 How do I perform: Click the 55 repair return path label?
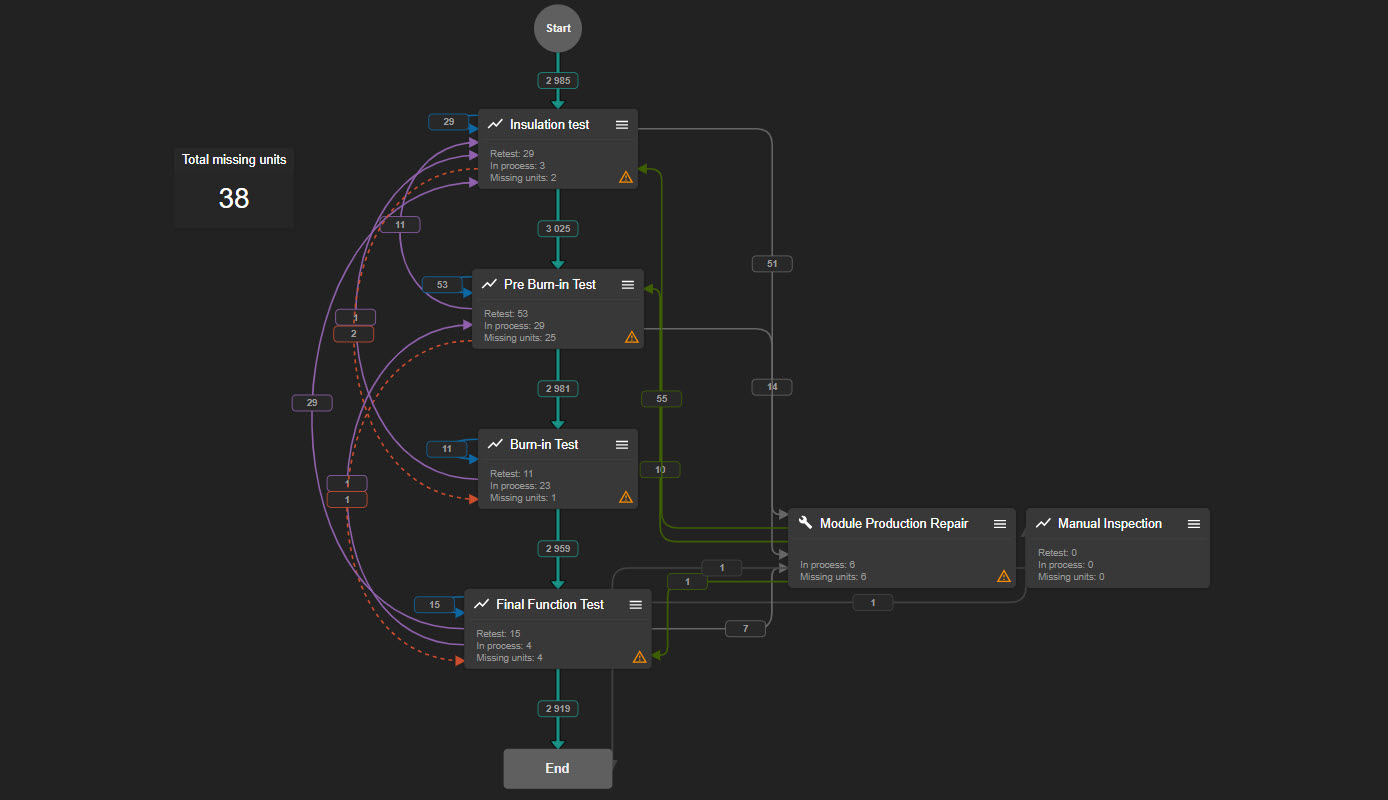pos(661,399)
